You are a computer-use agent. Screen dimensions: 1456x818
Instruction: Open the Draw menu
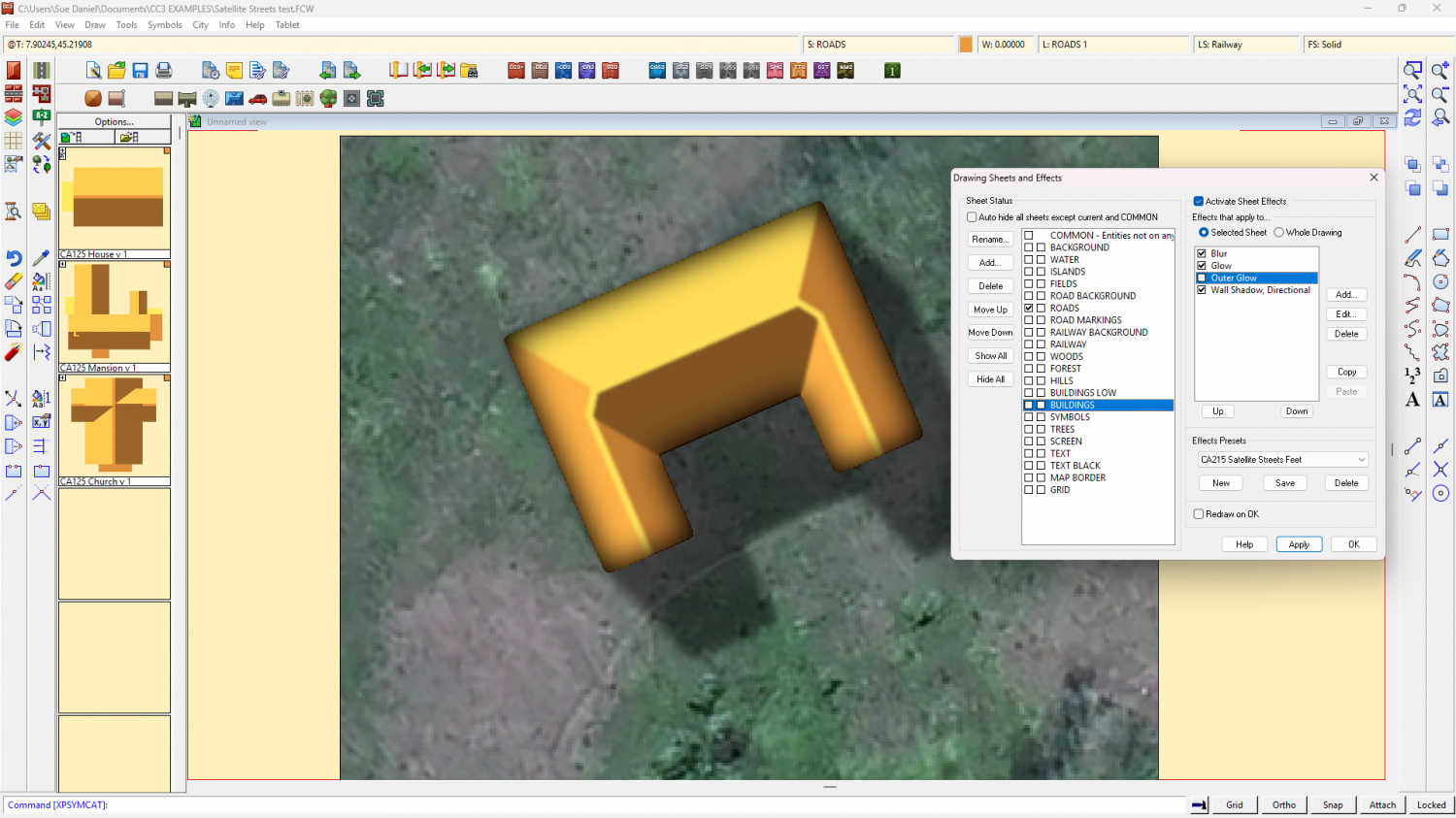tap(95, 25)
